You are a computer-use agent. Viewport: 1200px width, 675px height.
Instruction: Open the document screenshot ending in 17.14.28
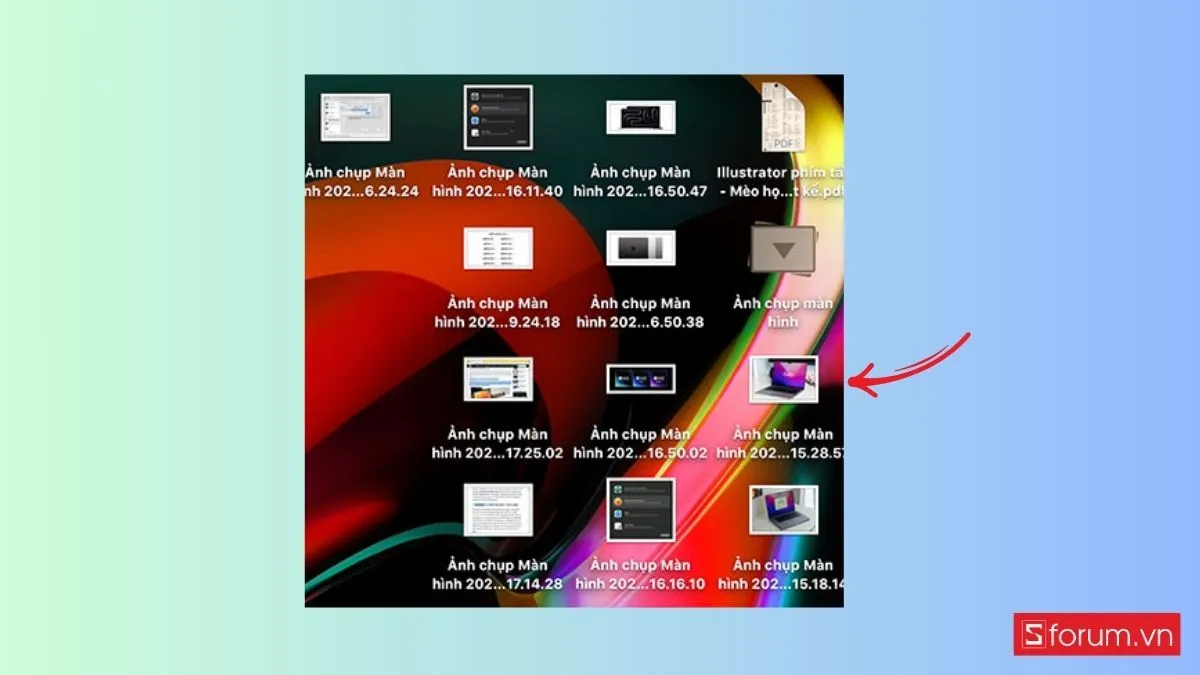498,508
